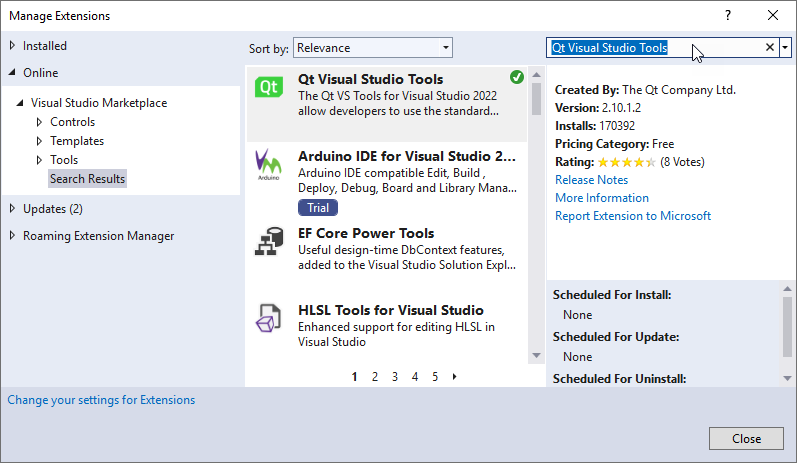
Task: Click the Qt Visual Studio Tools logo icon
Action: pos(268,87)
